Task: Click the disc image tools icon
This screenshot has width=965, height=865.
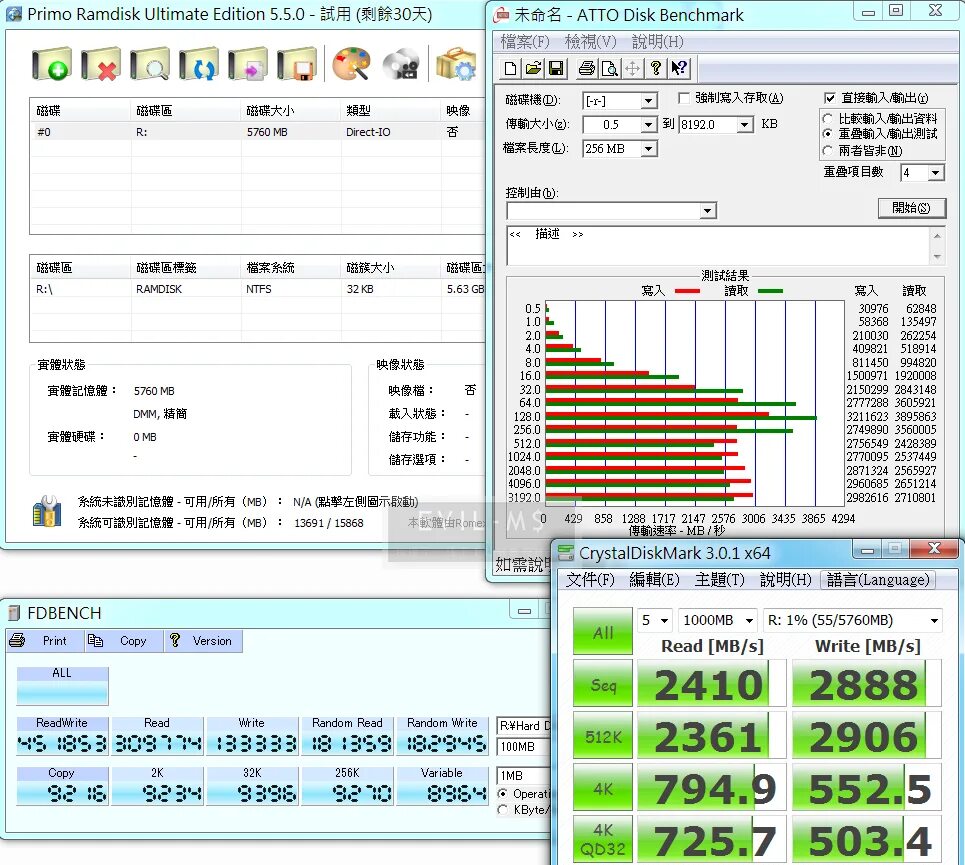Action: point(401,64)
